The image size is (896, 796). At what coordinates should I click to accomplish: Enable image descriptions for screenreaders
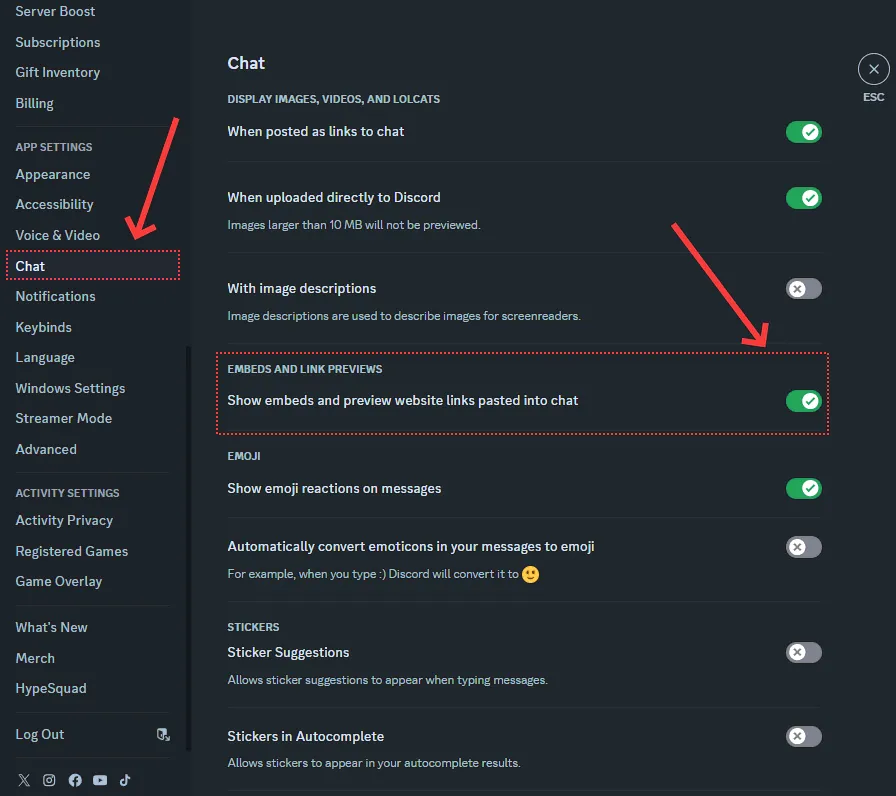point(803,288)
